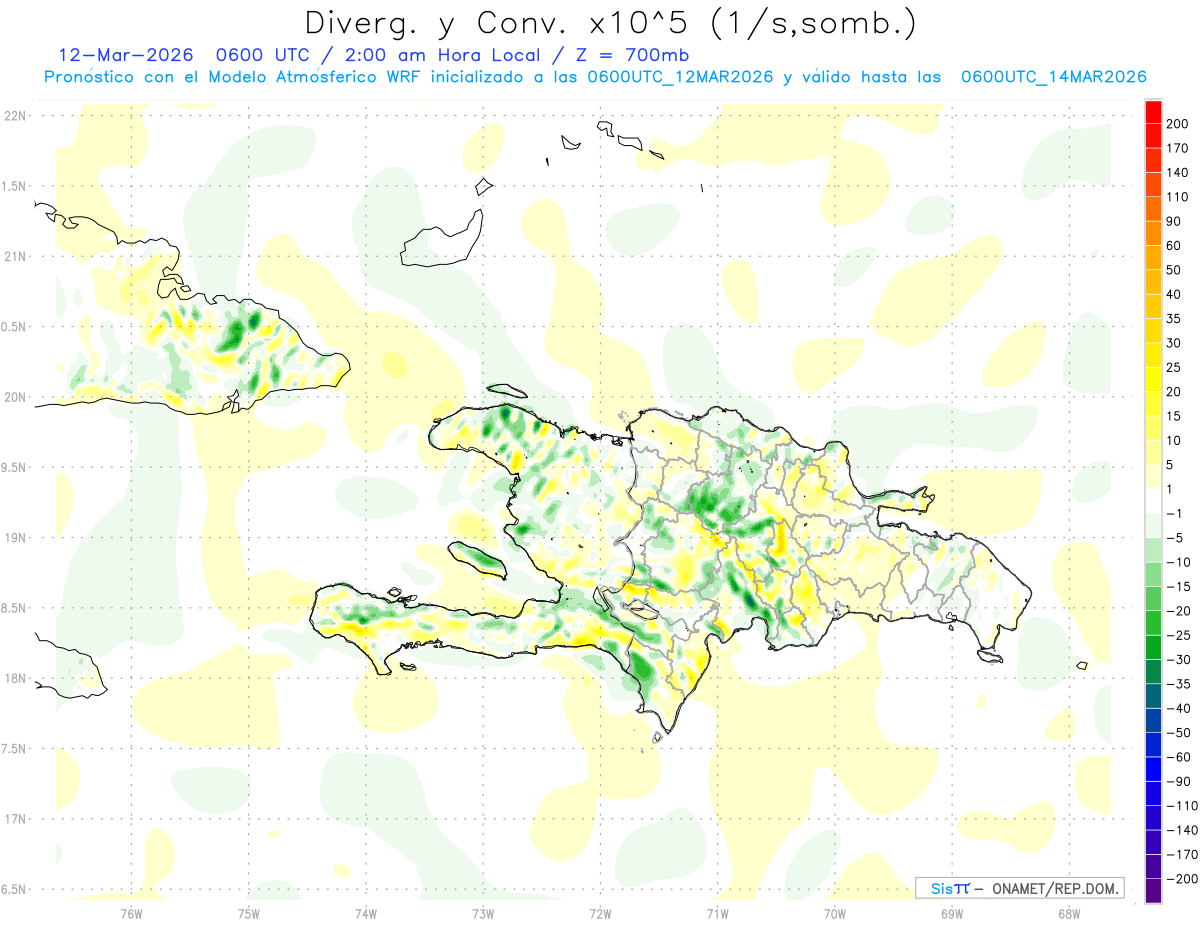1200x927 pixels.
Task: Click the '-5' color bar value
Action: tap(1174, 538)
